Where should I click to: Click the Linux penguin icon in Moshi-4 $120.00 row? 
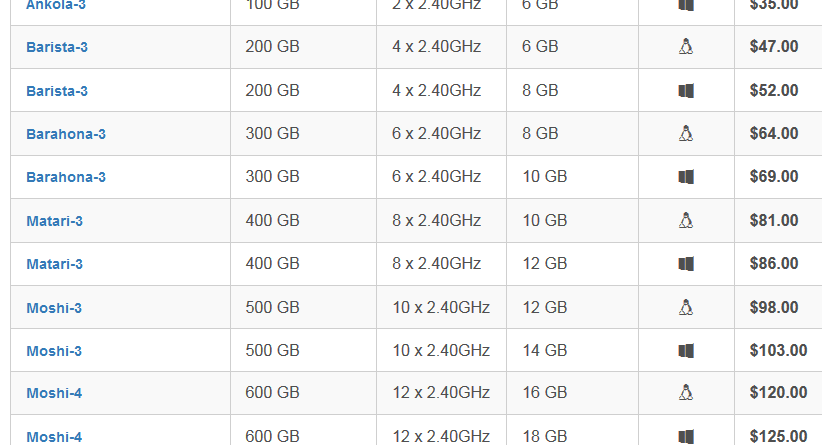click(x=686, y=392)
